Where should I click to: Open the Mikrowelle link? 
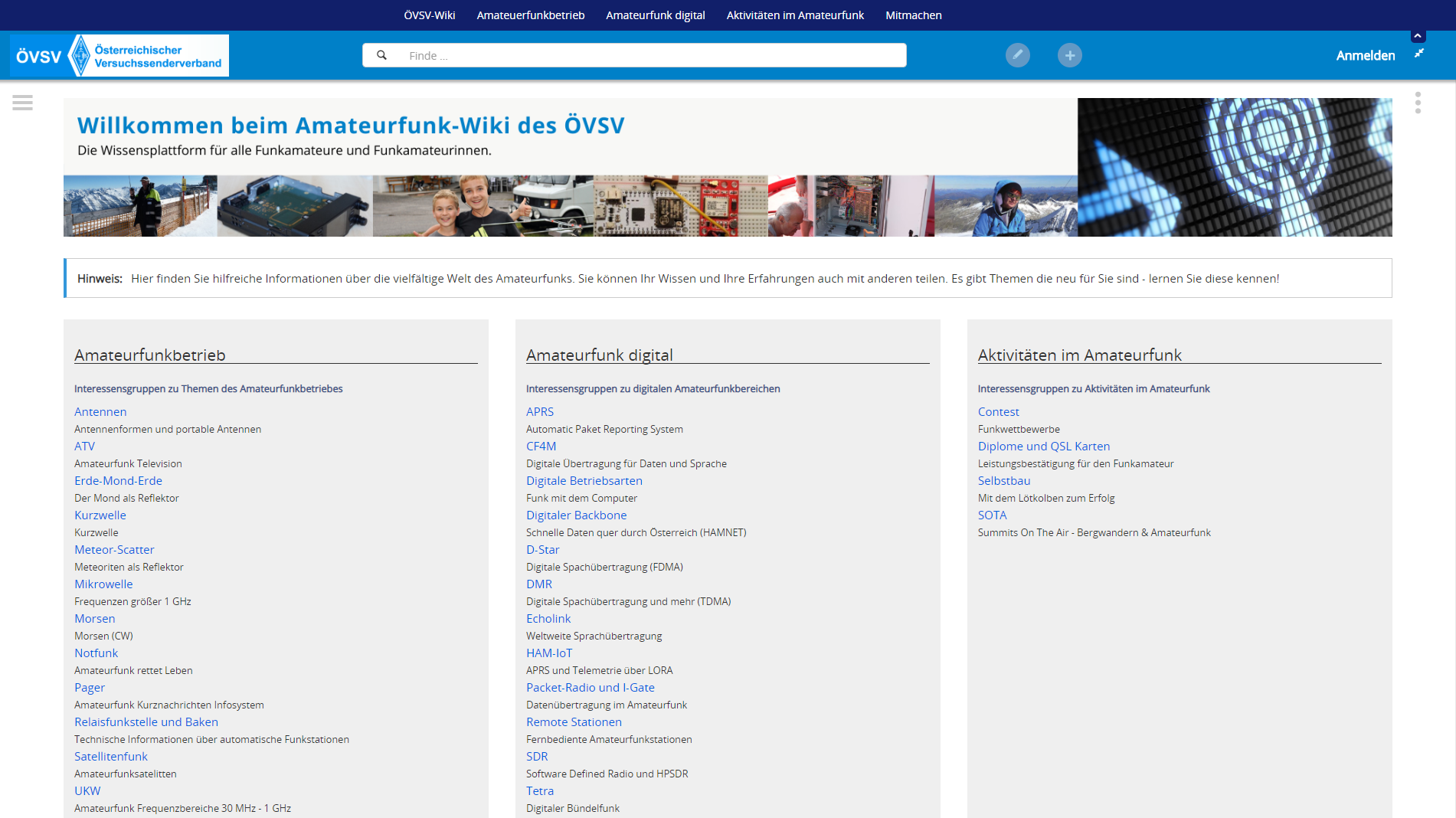tap(103, 584)
